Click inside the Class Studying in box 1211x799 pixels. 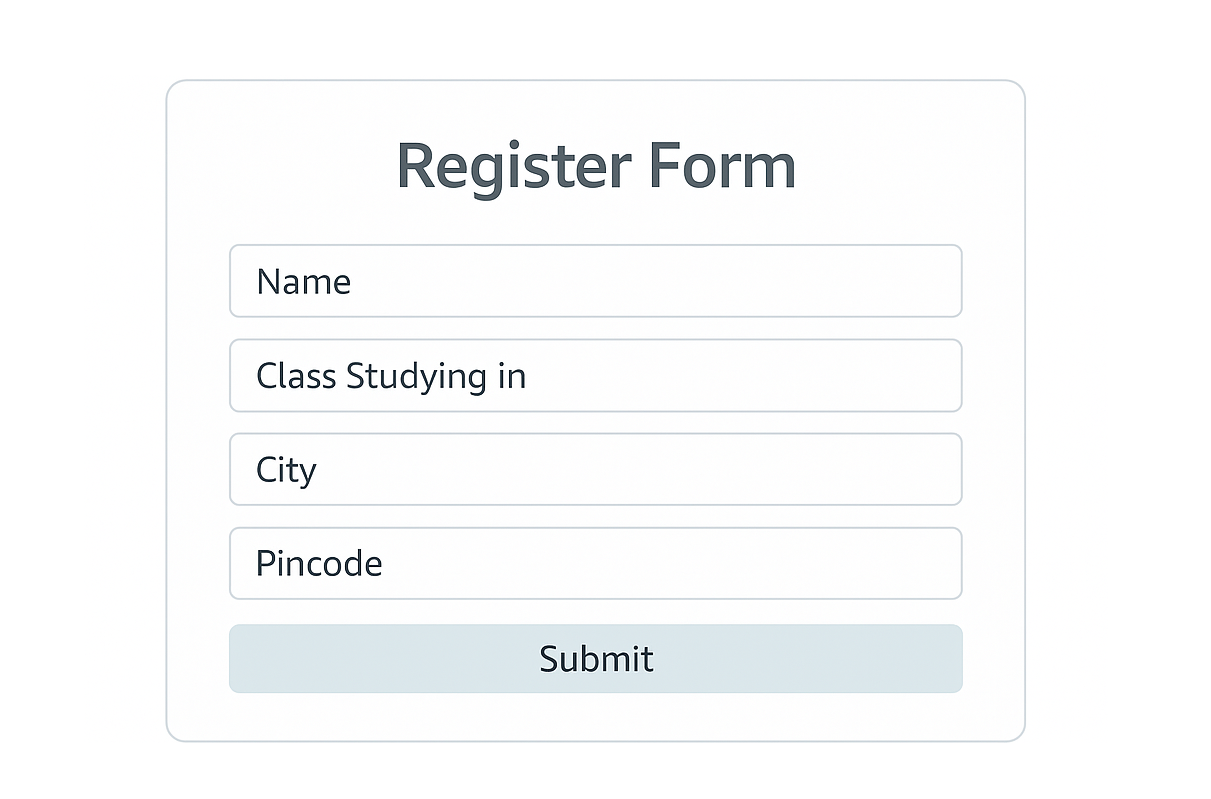tap(595, 376)
